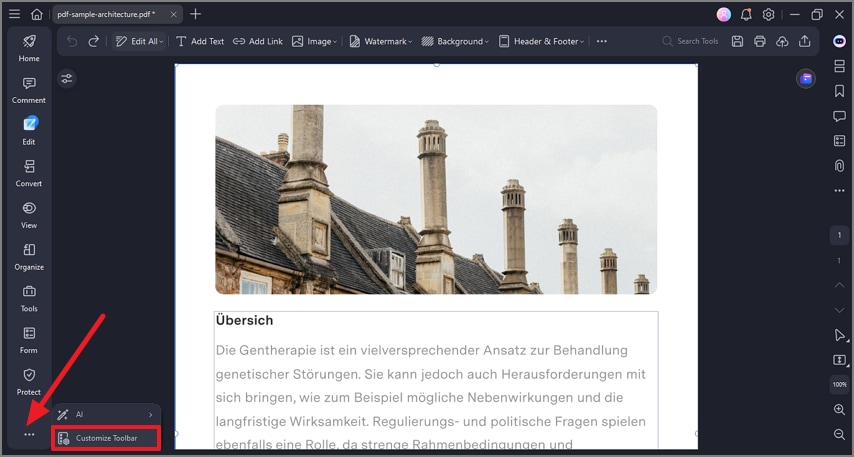Image resolution: width=854 pixels, height=457 pixels.
Task: Click the current page number box
Action: point(839,235)
